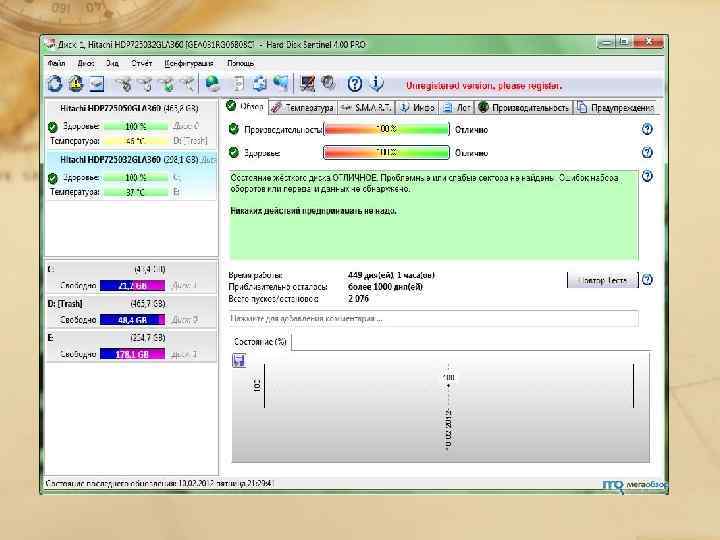Switch to the Обзор tab
This screenshot has height=540, width=720.
coord(245,107)
